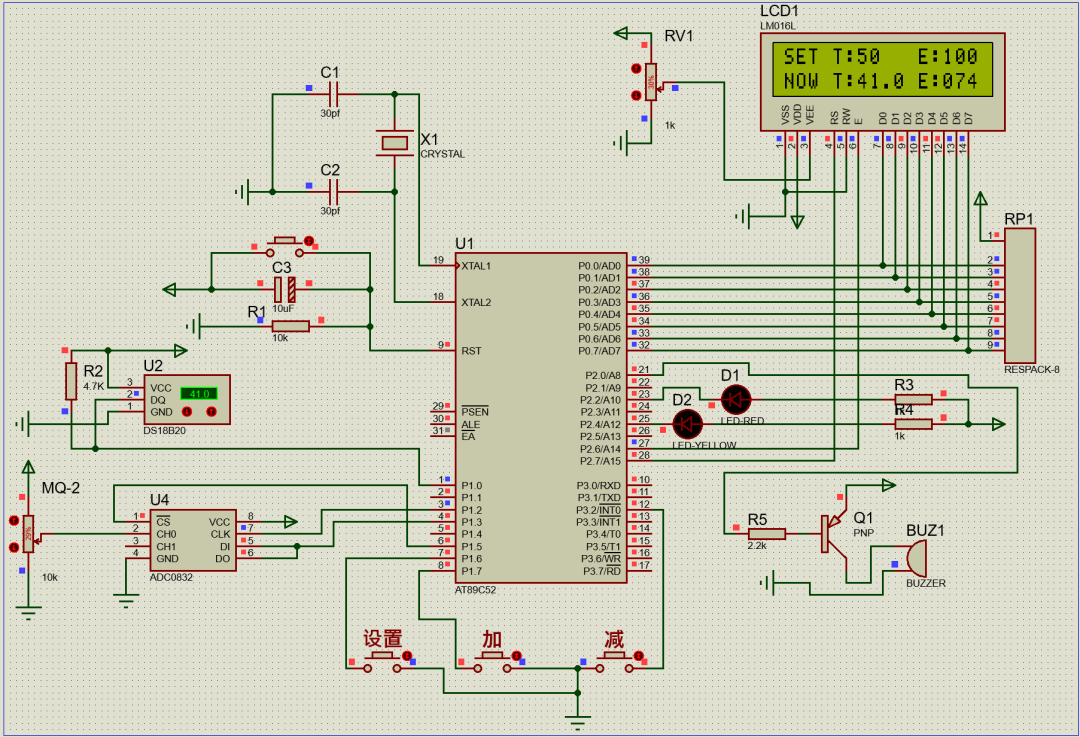Click the RST pin 9 label on U1
Screen dimensions: 1080x737
pos(471,351)
